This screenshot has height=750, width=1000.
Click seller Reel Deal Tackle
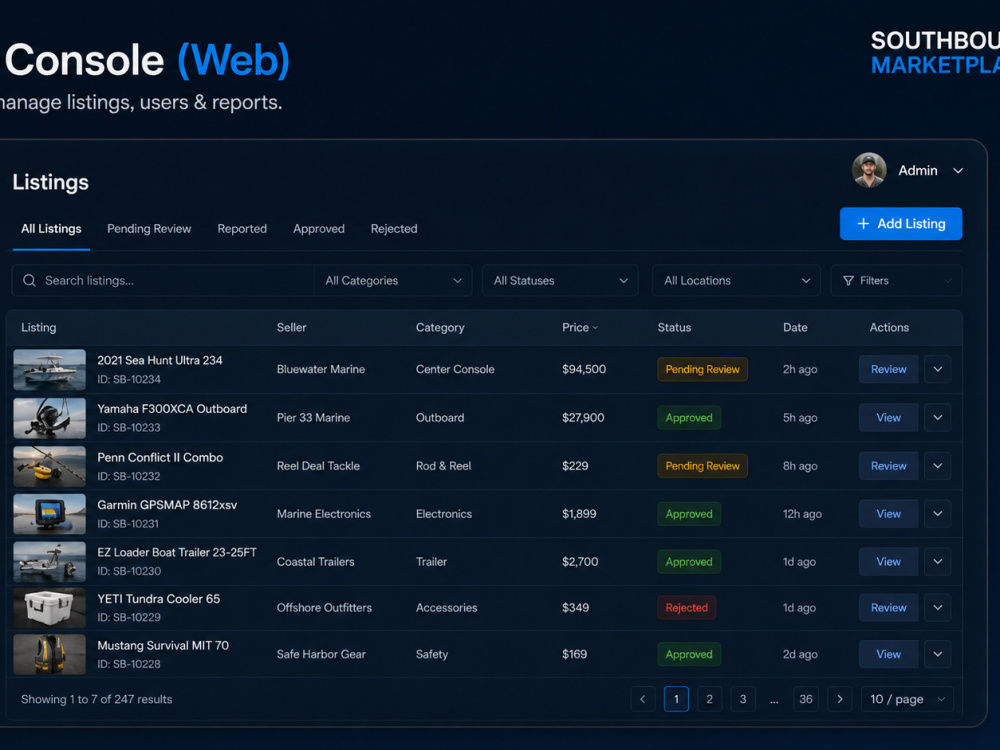[318, 466]
